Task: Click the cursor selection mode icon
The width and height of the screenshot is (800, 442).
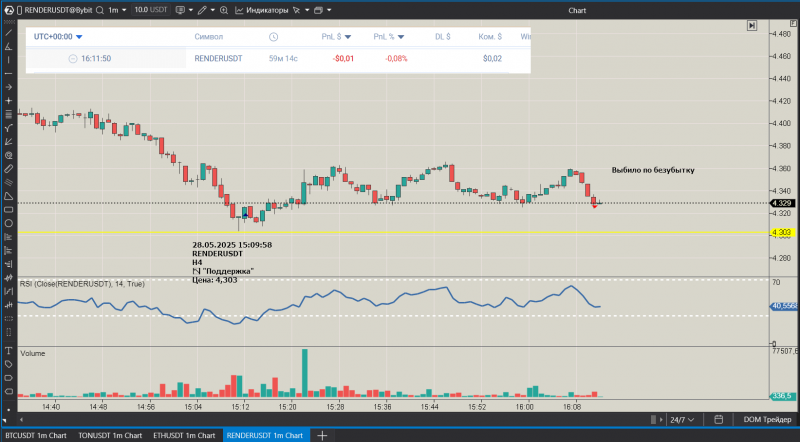Action: click(297, 10)
